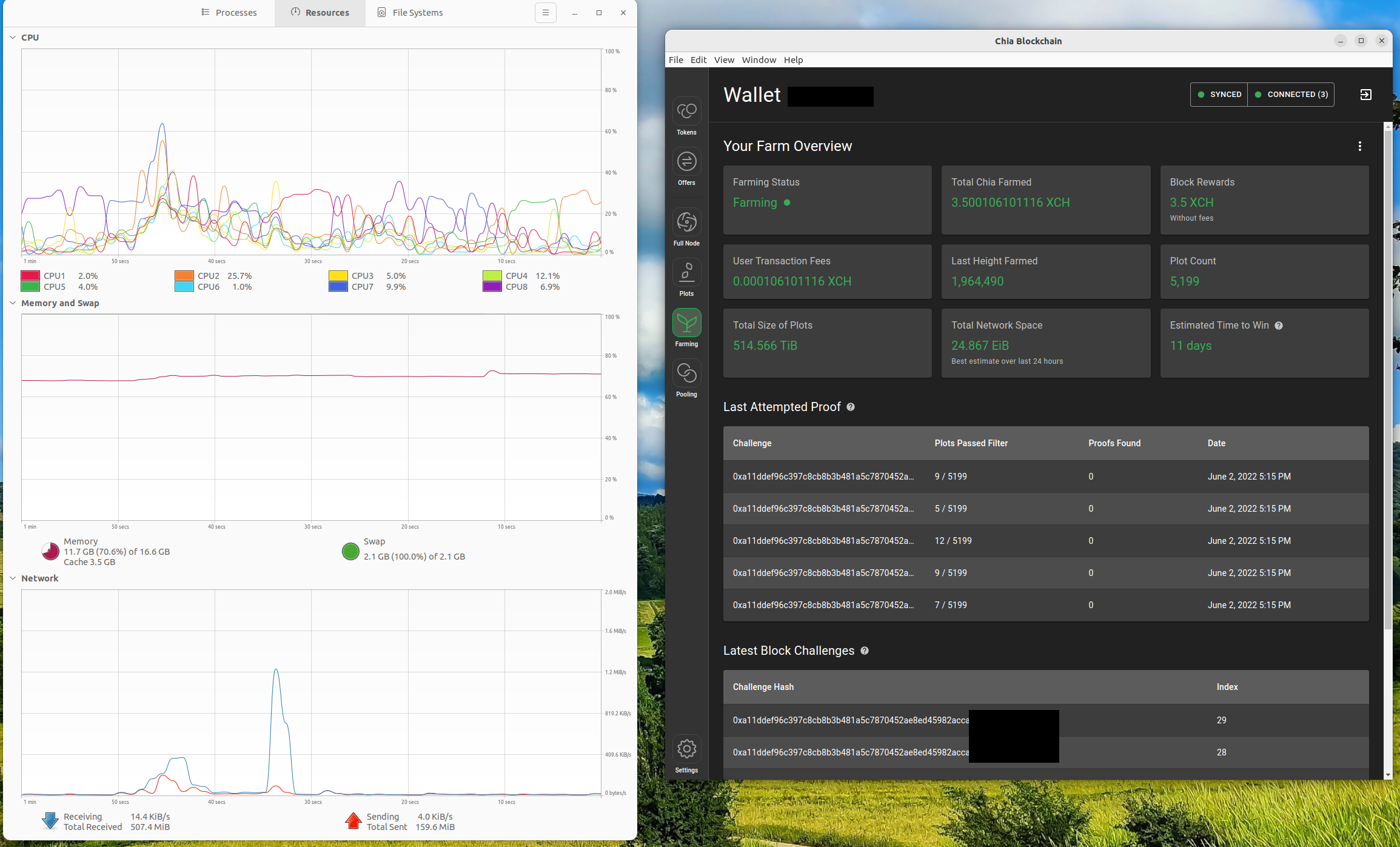Open System Monitor hamburger menu
The height and width of the screenshot is (847, 1400).
[x=545, y=13]
